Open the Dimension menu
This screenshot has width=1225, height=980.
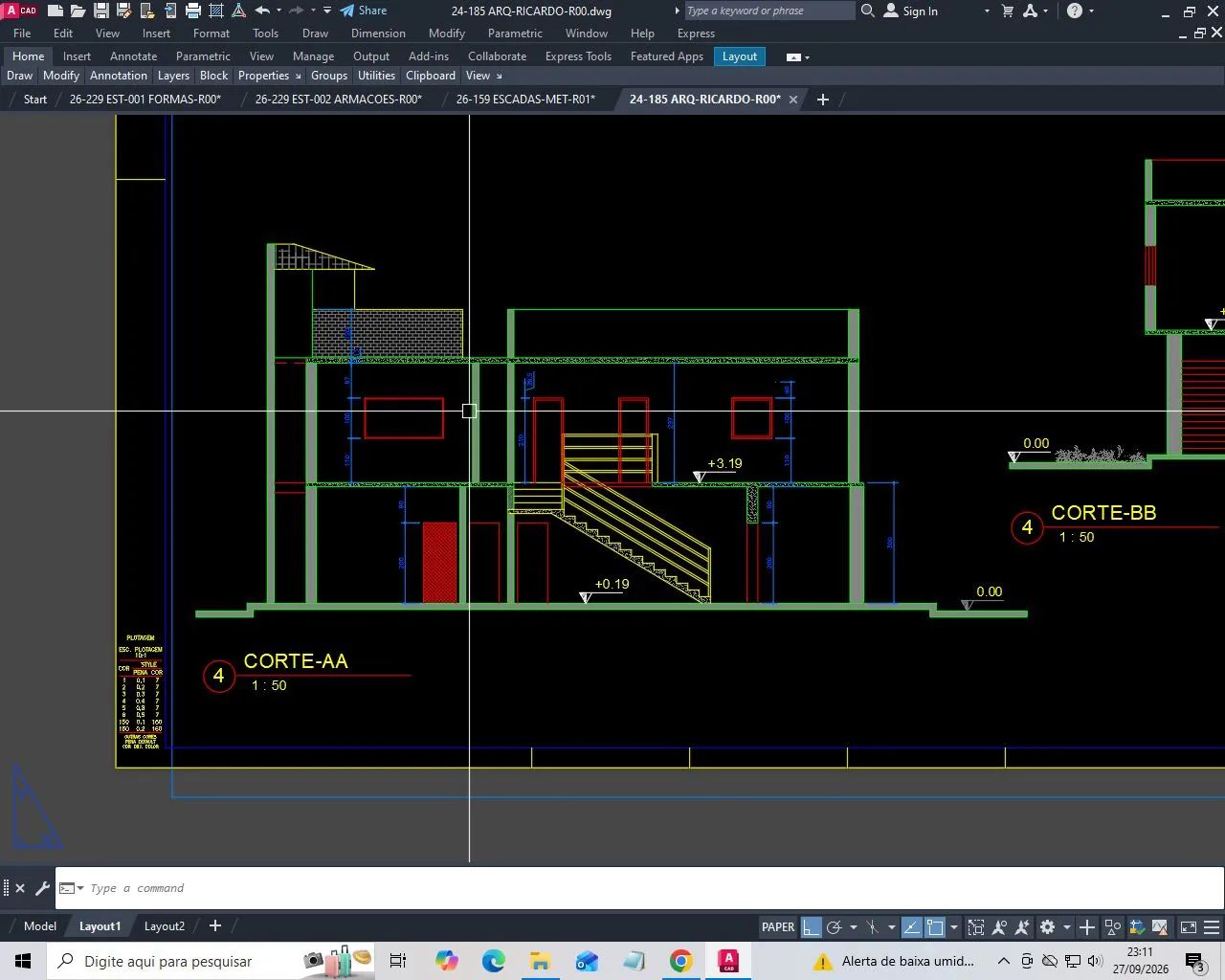tap(378, 33)
